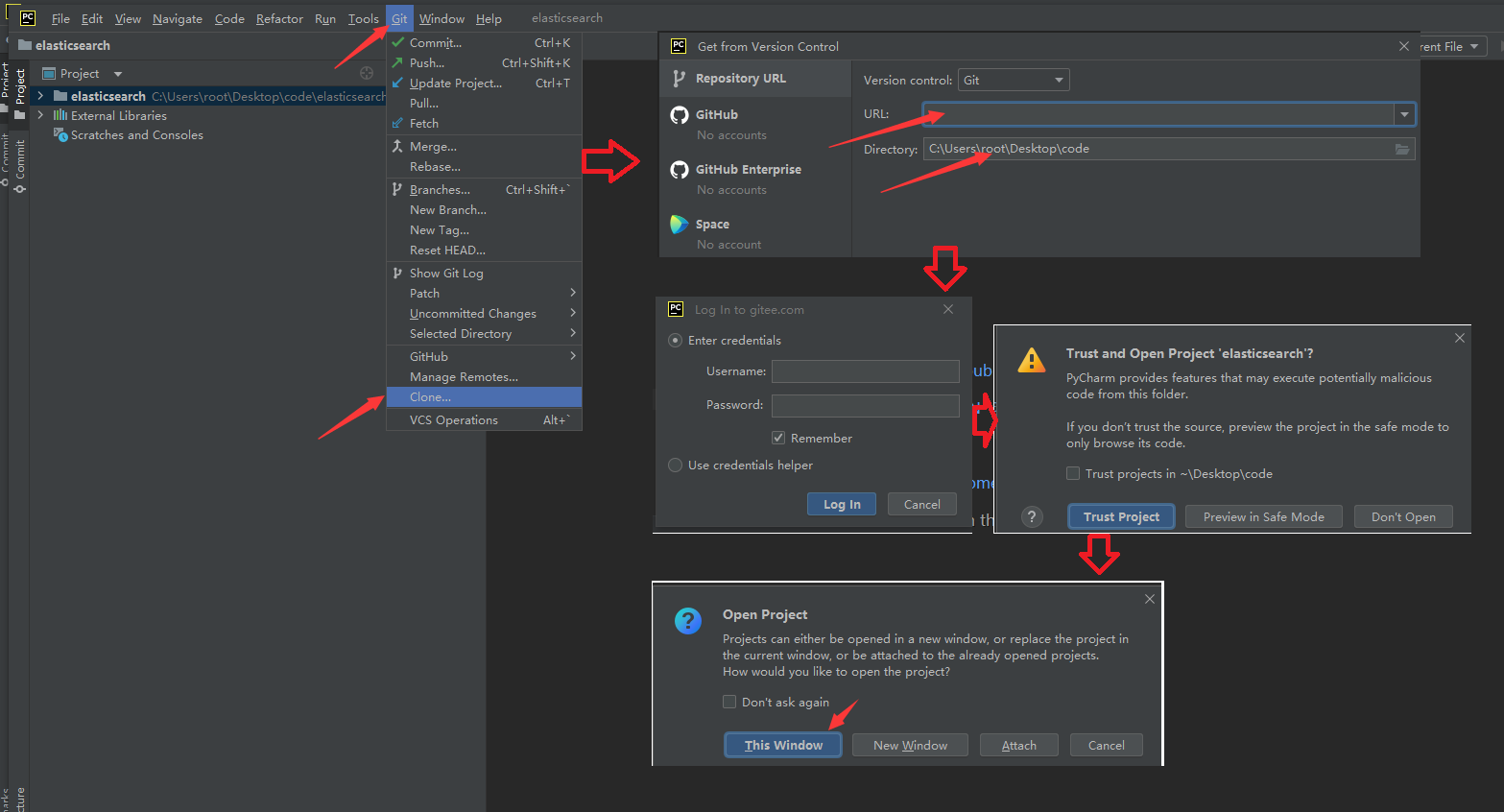Click the help question mark in the Trust dialog

1032,516
